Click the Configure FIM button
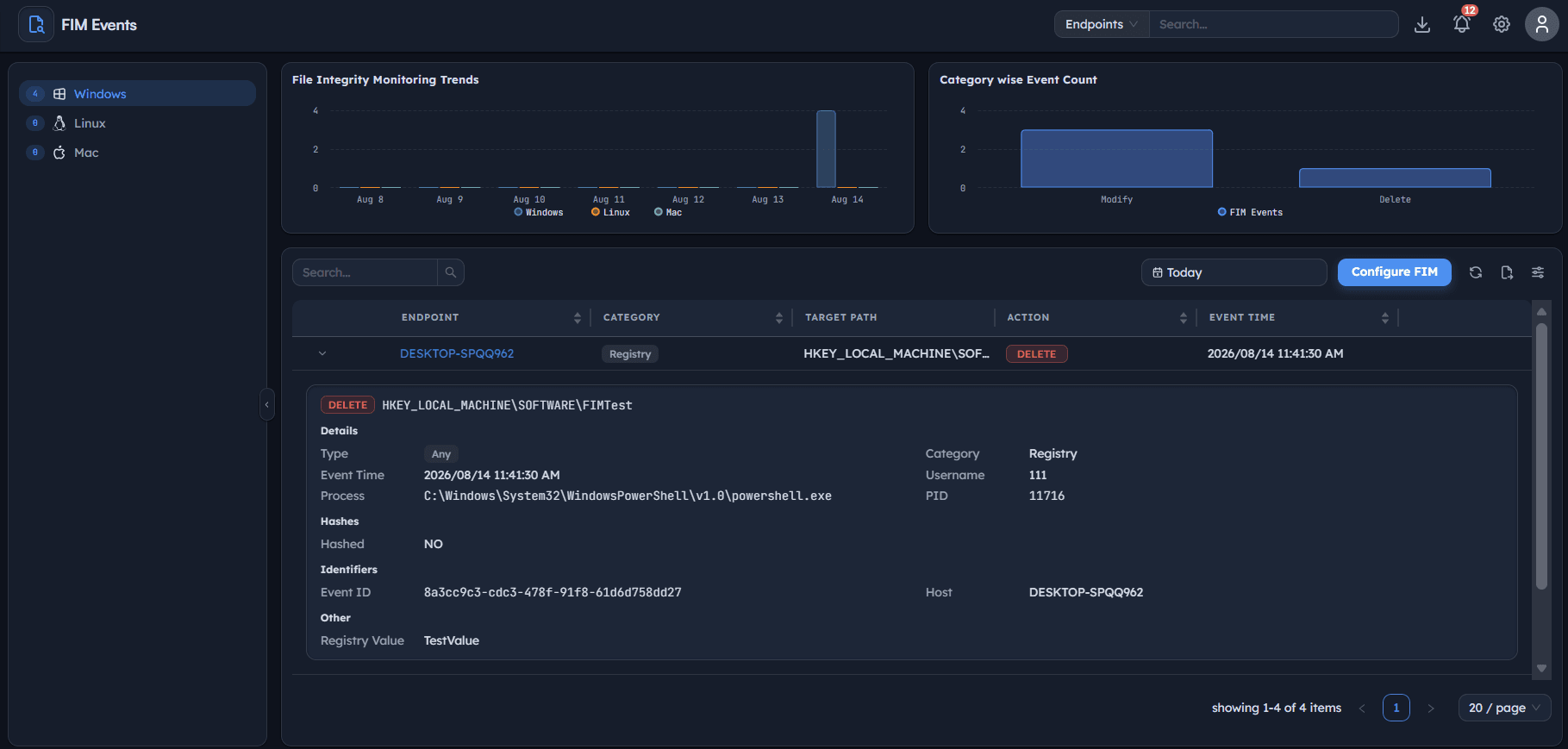The width and height of the screenshot is (1568, 749). [x=1394, y=272]
